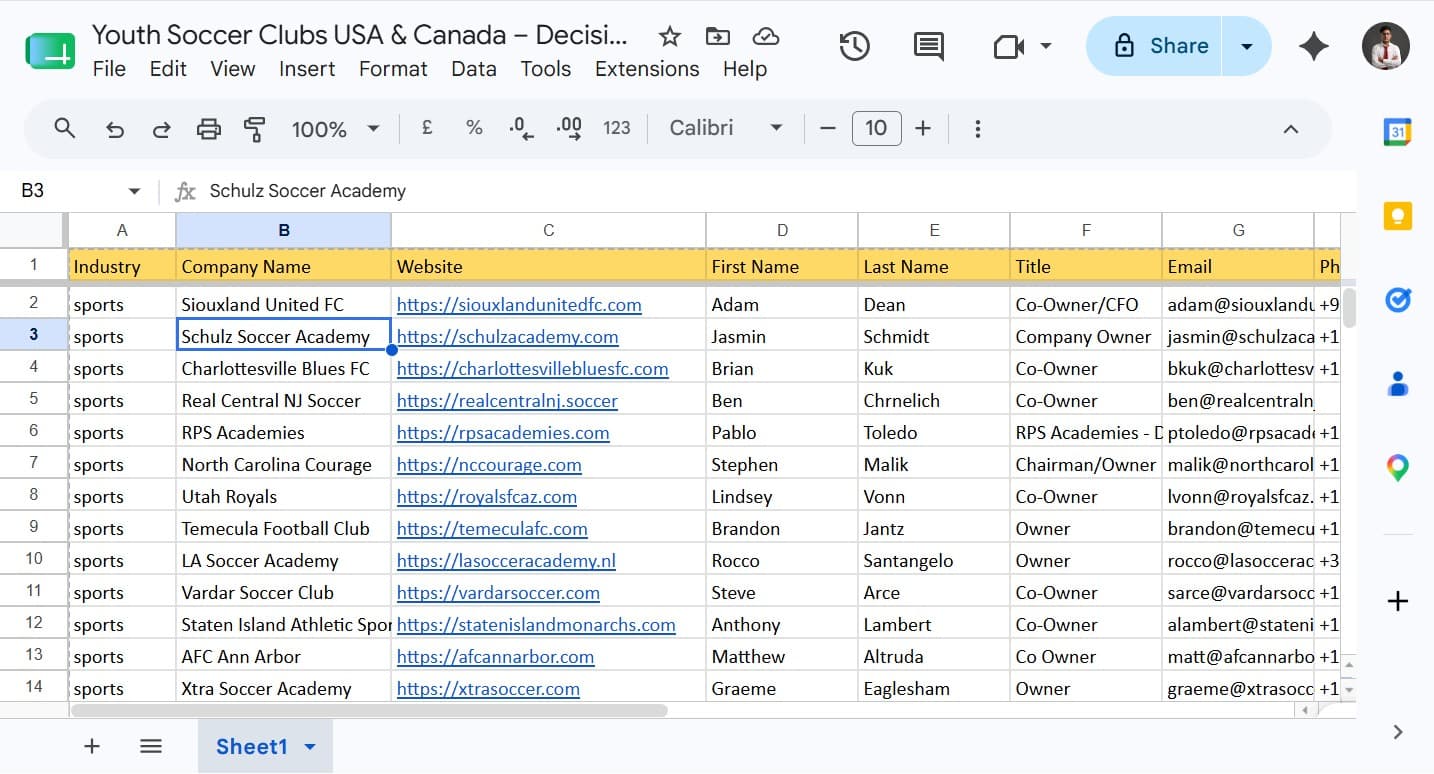Move spreadsheet to folder icon
The height and width of the screenshot is (774, 1434).
(717, 37)
